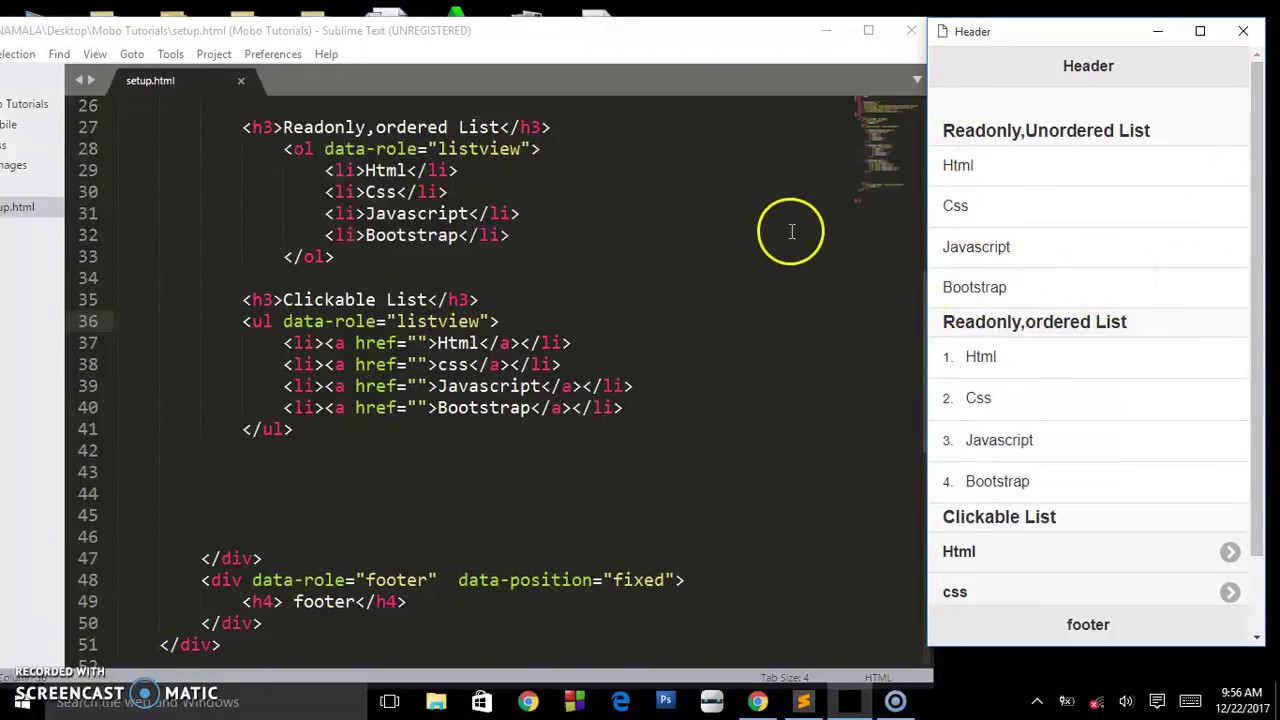Open the touch keyboard tray icon

pos(1189,702)
